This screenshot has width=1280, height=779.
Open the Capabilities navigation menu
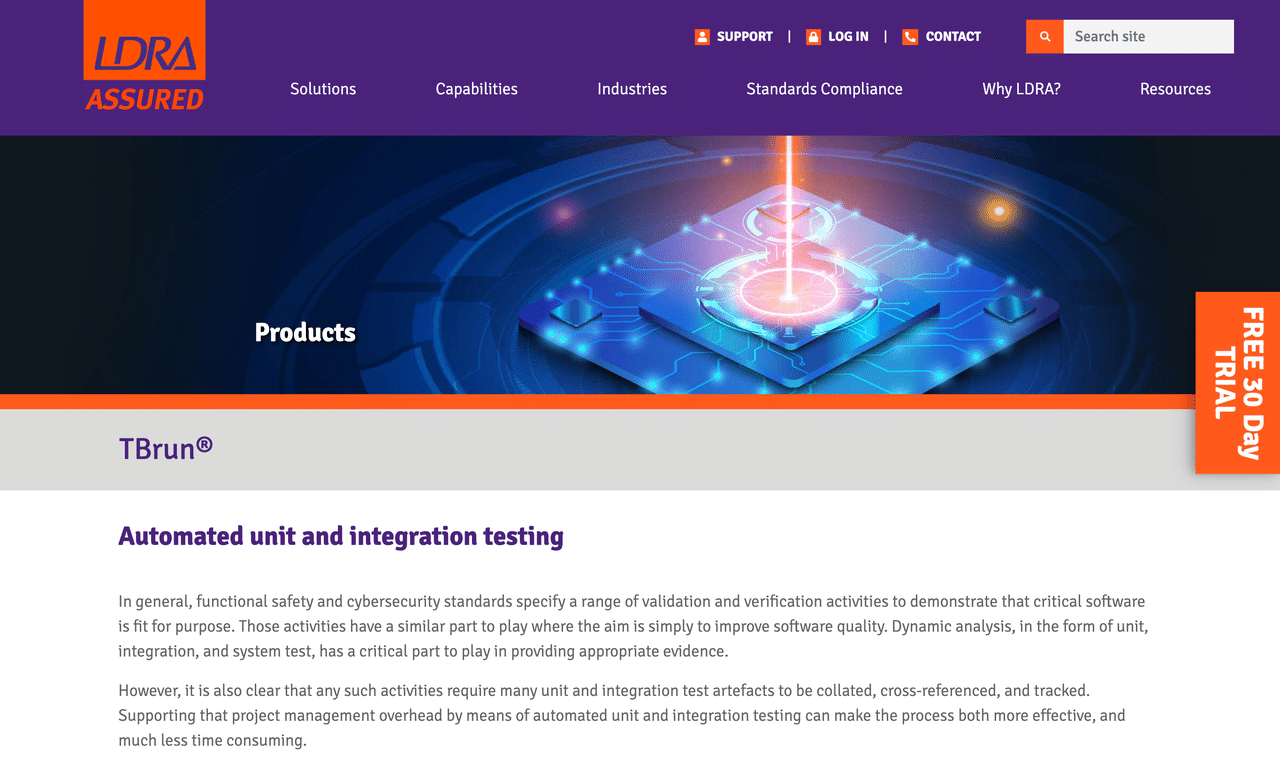pos(476,89)
